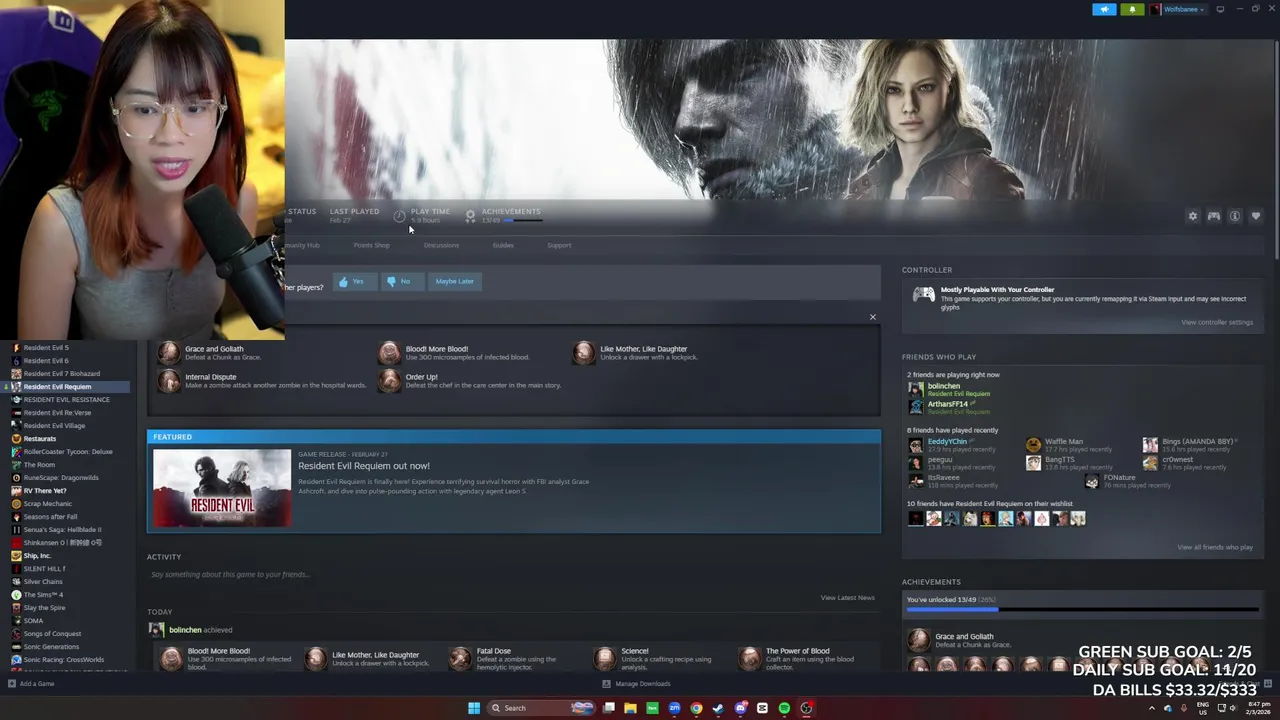This screenshot has height=720, width=1280.
Task: Open the Guides tab
Action: point(503,245)
